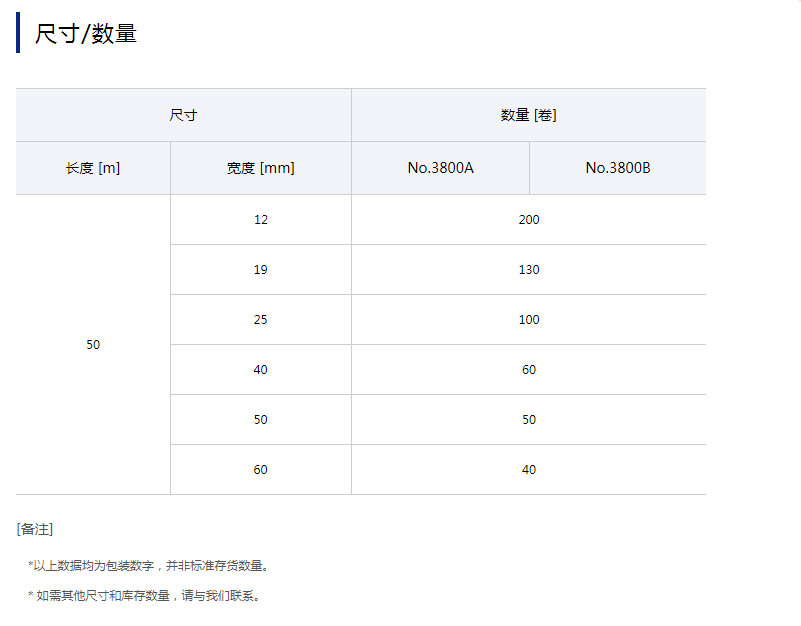
Task: Click the 宽度 [mm] column header
Action: (x=260, y=168)
